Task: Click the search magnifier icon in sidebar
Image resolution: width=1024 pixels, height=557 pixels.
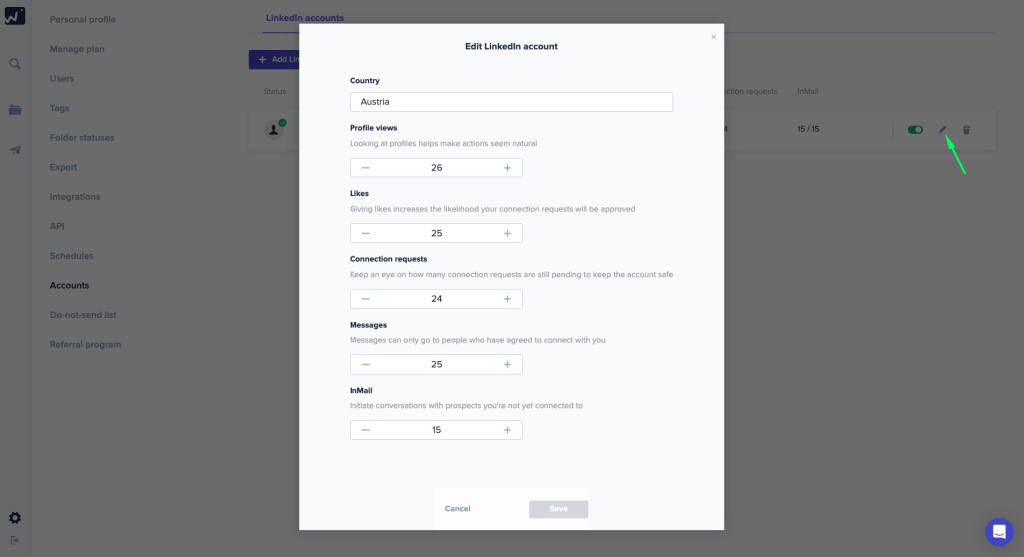Action: tap(15, 64)
